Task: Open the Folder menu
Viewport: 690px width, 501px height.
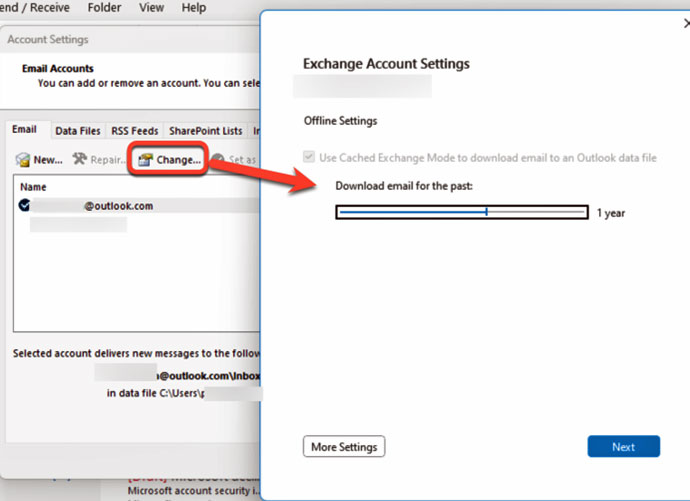Action: point(104,7)
